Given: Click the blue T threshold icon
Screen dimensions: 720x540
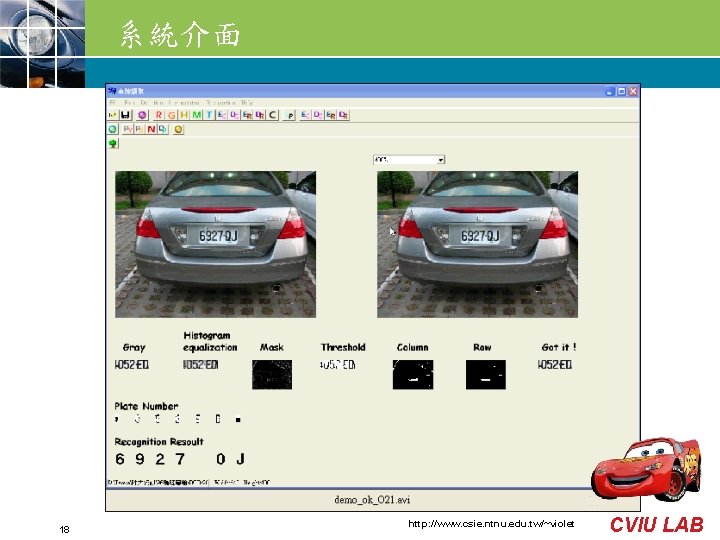Looking at the screenshot, I should click(209, 115).
